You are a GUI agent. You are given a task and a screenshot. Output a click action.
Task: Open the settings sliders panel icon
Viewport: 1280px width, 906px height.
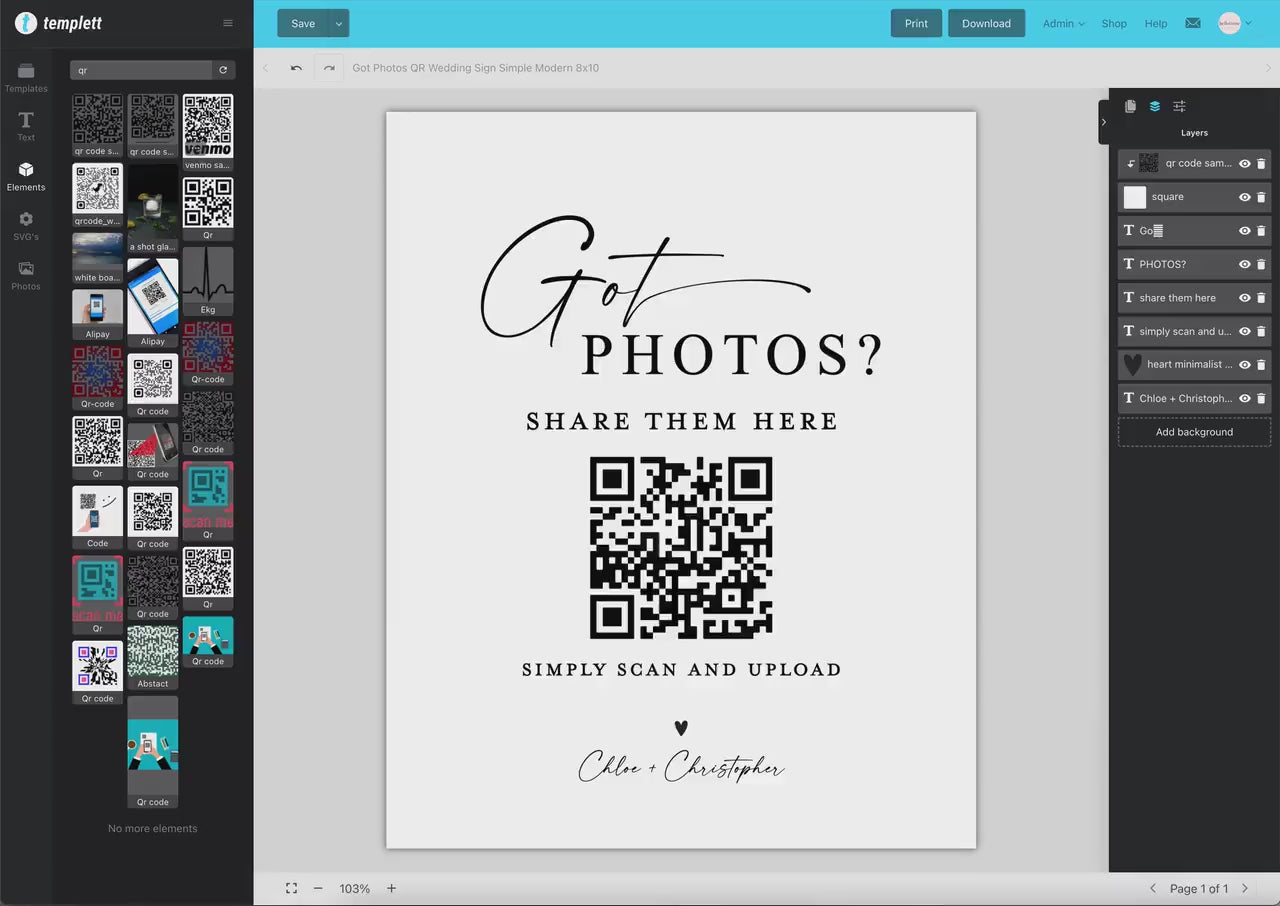click(x=1179, y=106)
